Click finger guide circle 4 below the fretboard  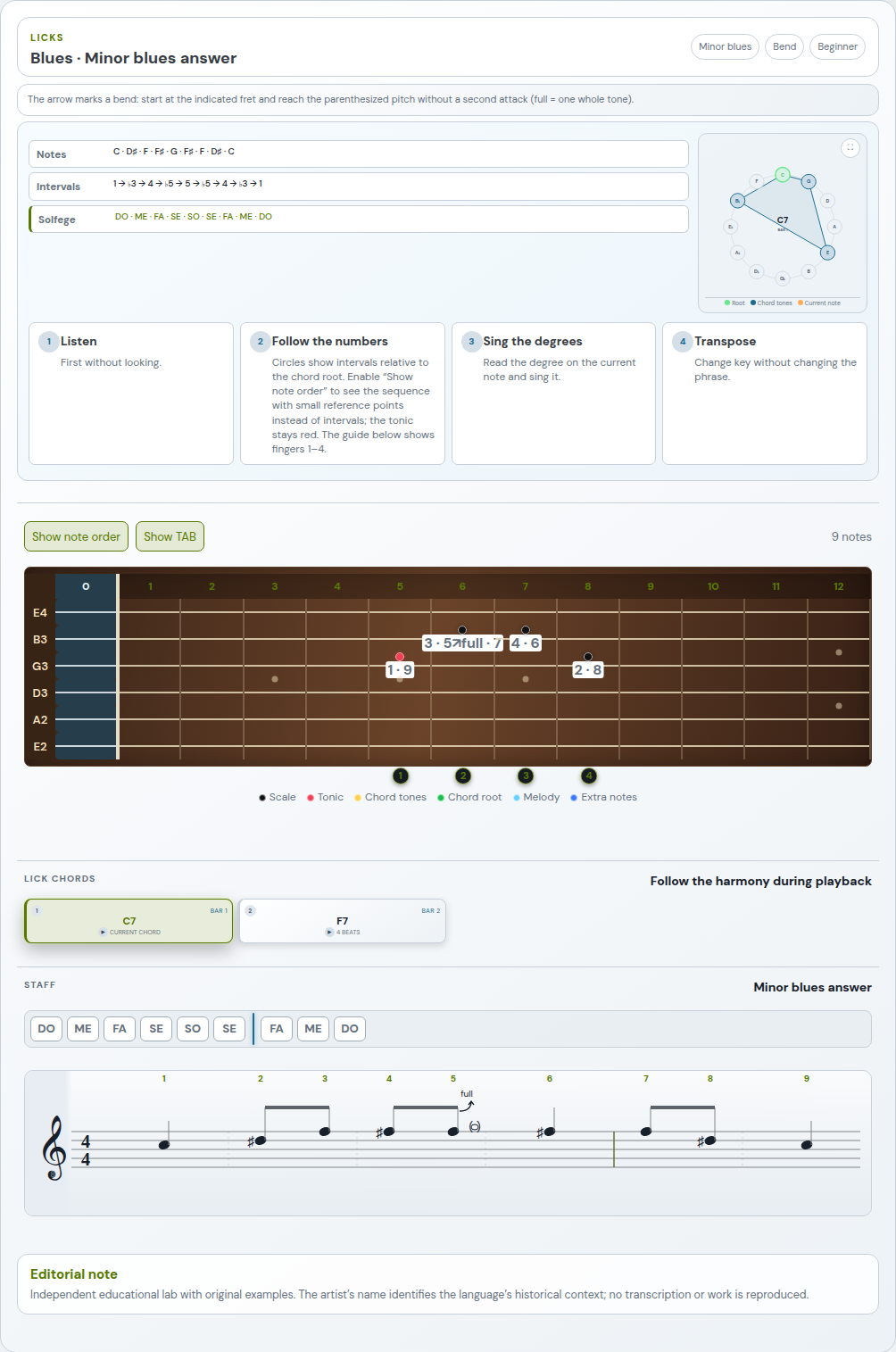[x=589, y=776]
